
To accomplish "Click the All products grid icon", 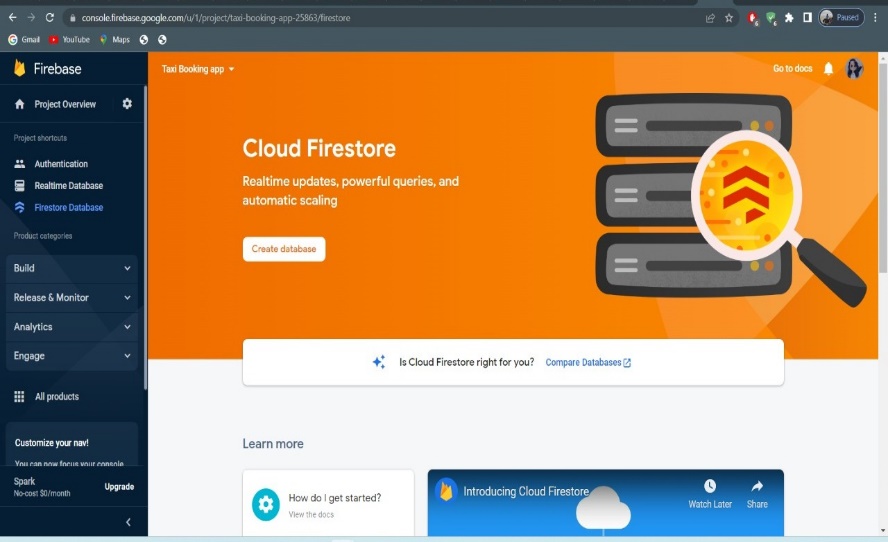I will pos(19,396).
